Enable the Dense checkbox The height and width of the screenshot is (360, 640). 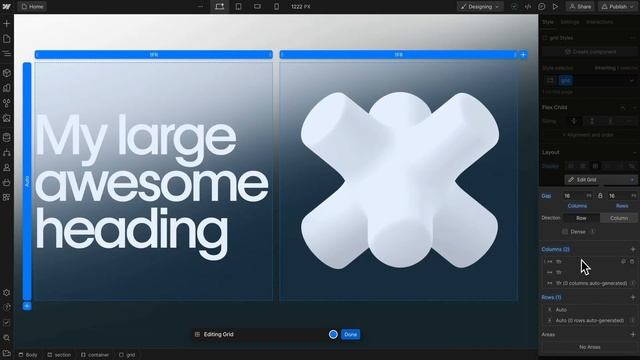[565, 231]
